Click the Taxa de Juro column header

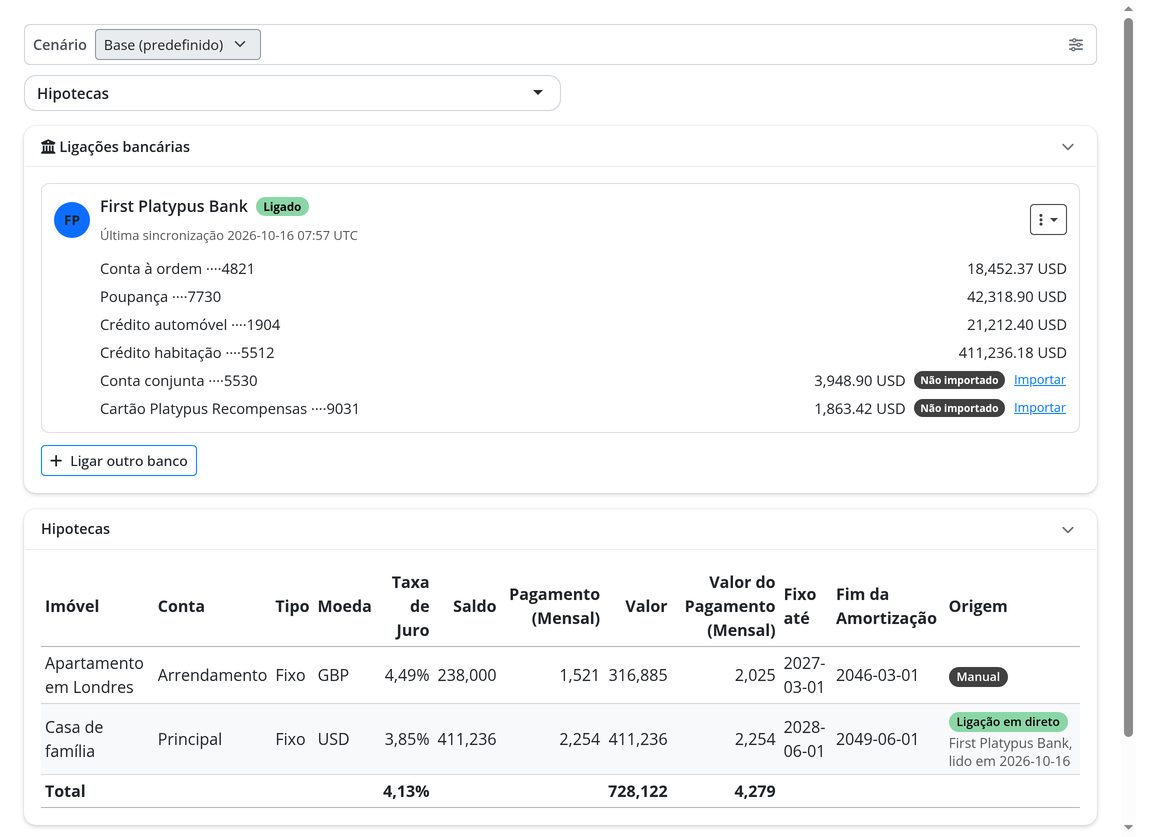[x=411, y=606]
